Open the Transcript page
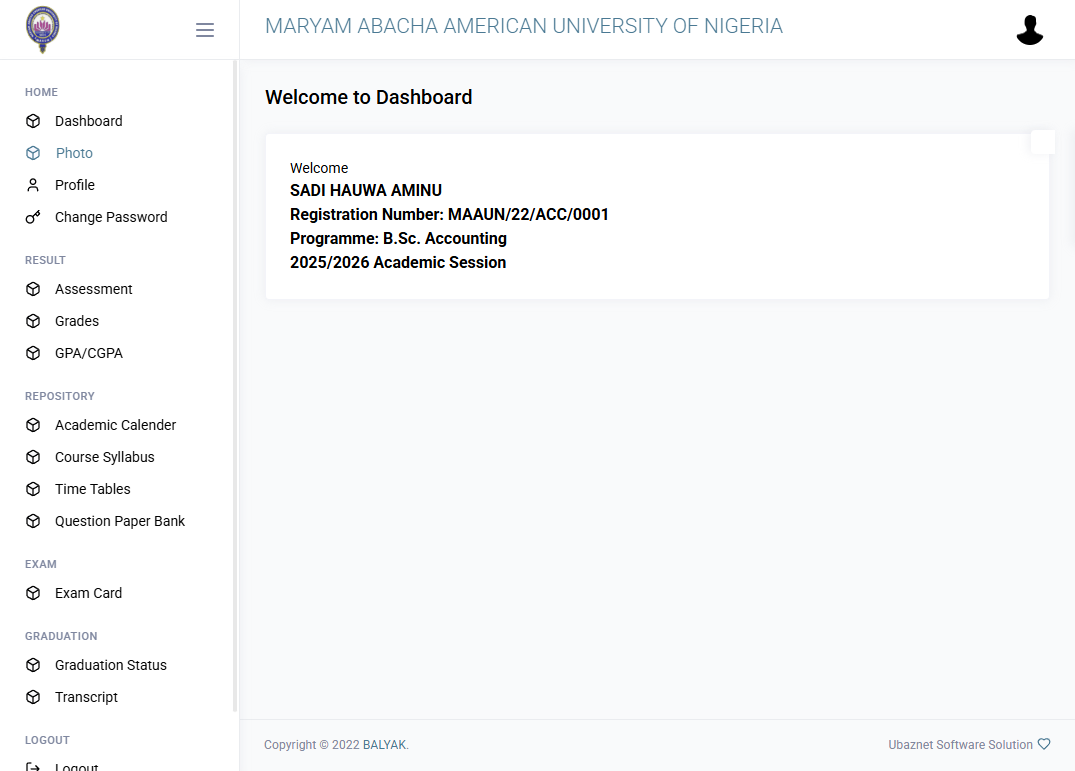The height and width of the screenshot is (771, 1075). [86, 698]
